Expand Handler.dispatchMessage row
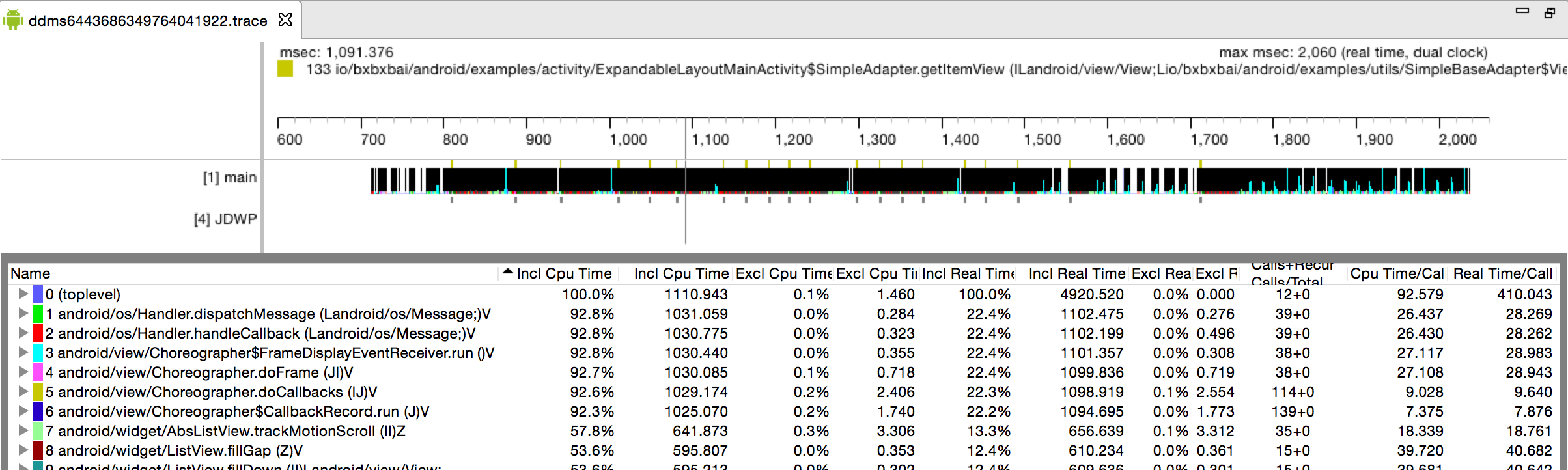 (23, 314)
